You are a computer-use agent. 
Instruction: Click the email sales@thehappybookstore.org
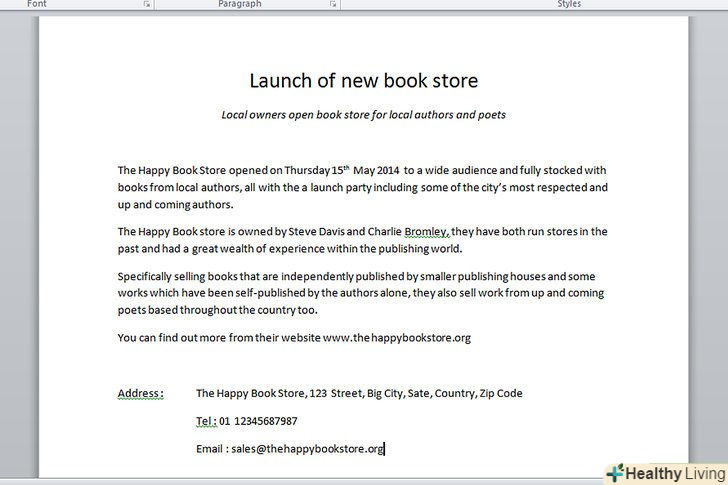(x=307, y=449)
